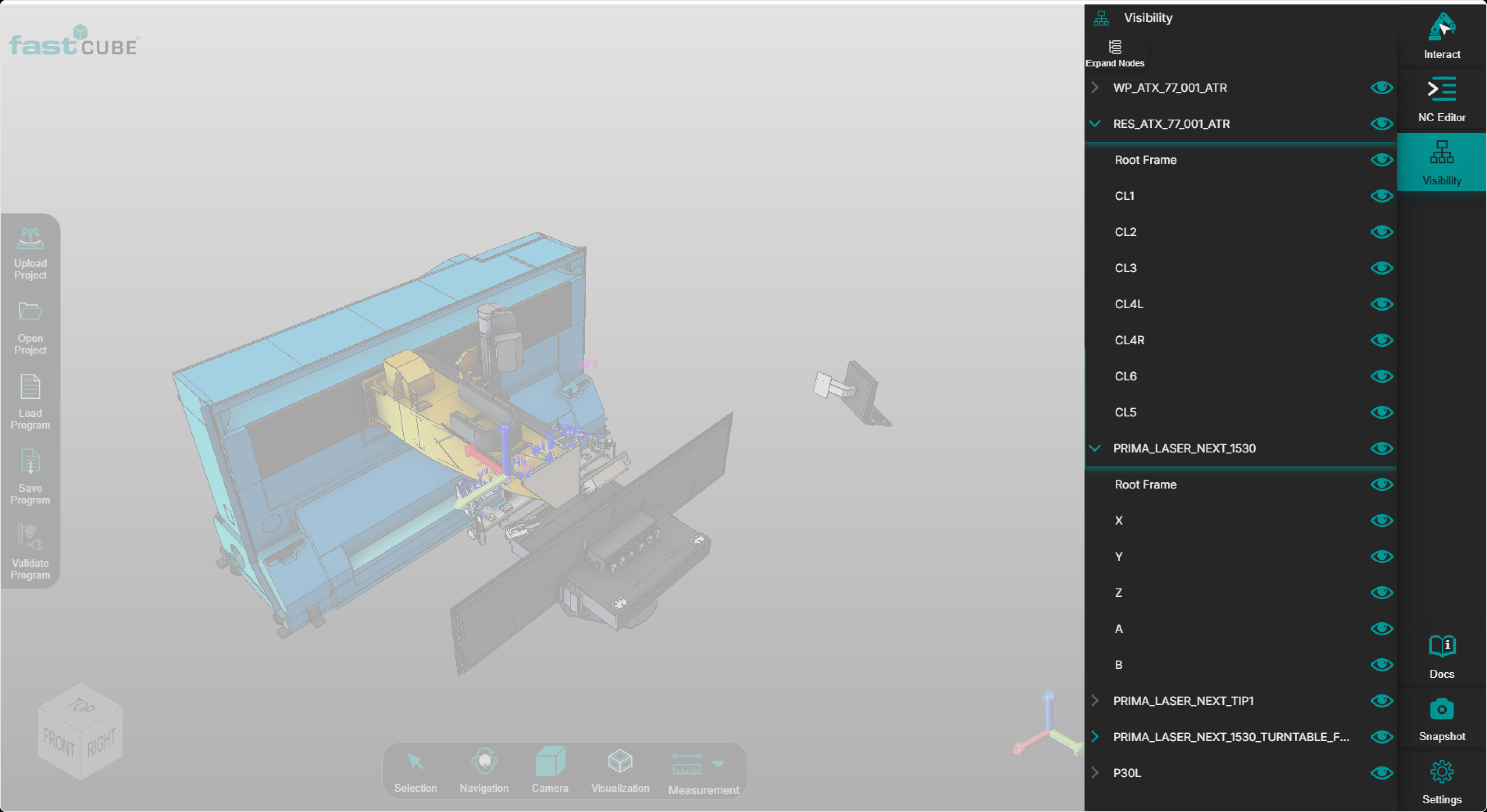Hide the B axis node

pyautogui.click(x=1381, y=664)
